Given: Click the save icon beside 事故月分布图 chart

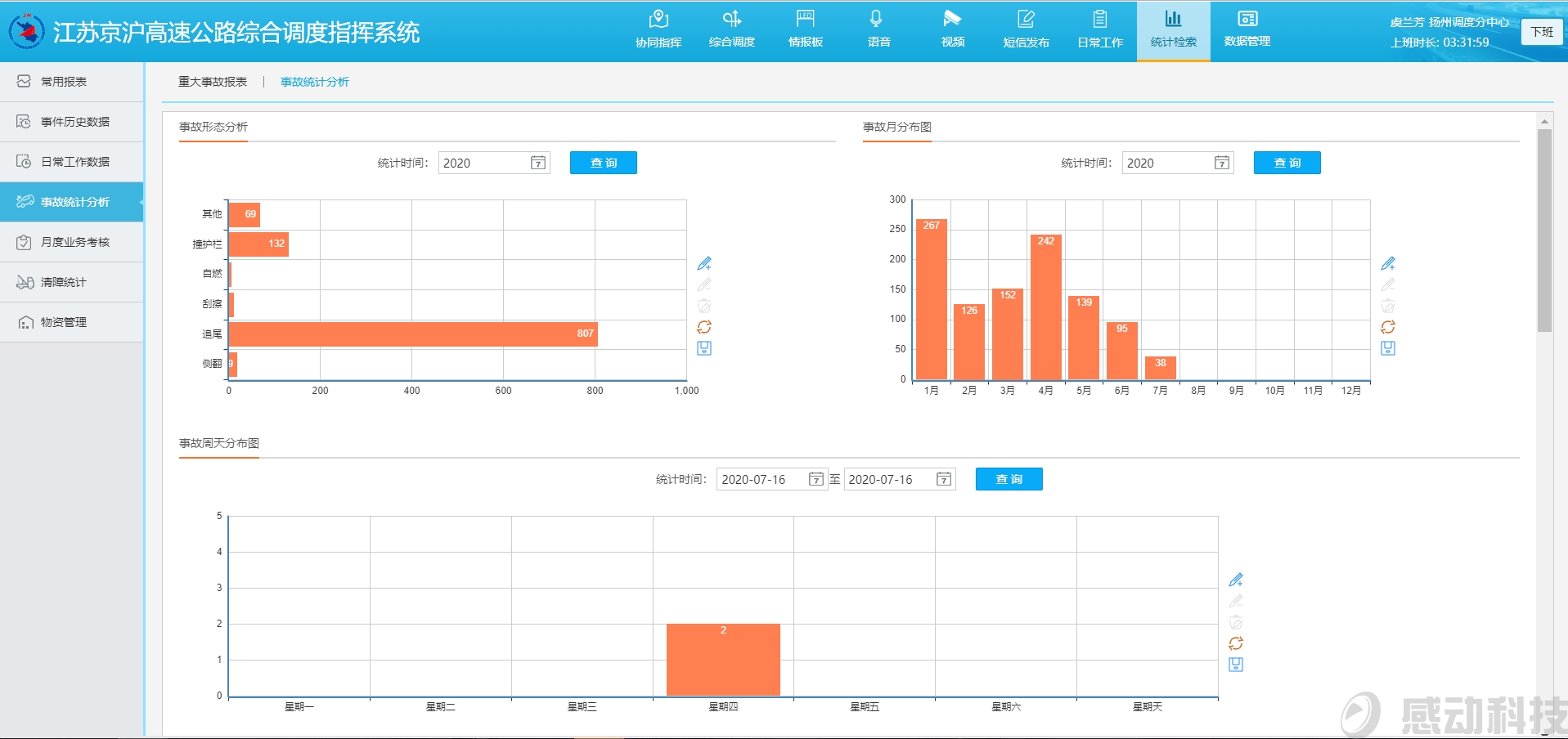Looking at the screenshot, I should [x=1388, y=348].
